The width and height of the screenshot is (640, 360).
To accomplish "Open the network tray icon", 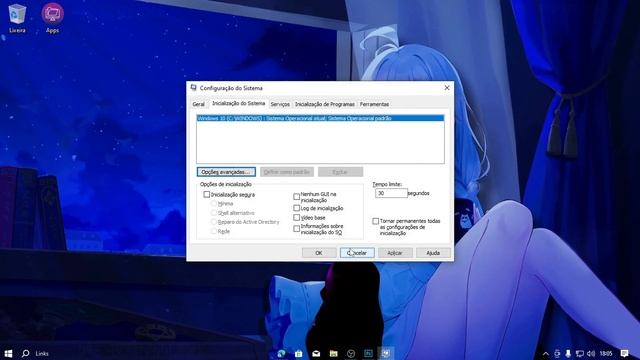I will tap(580, 353).
